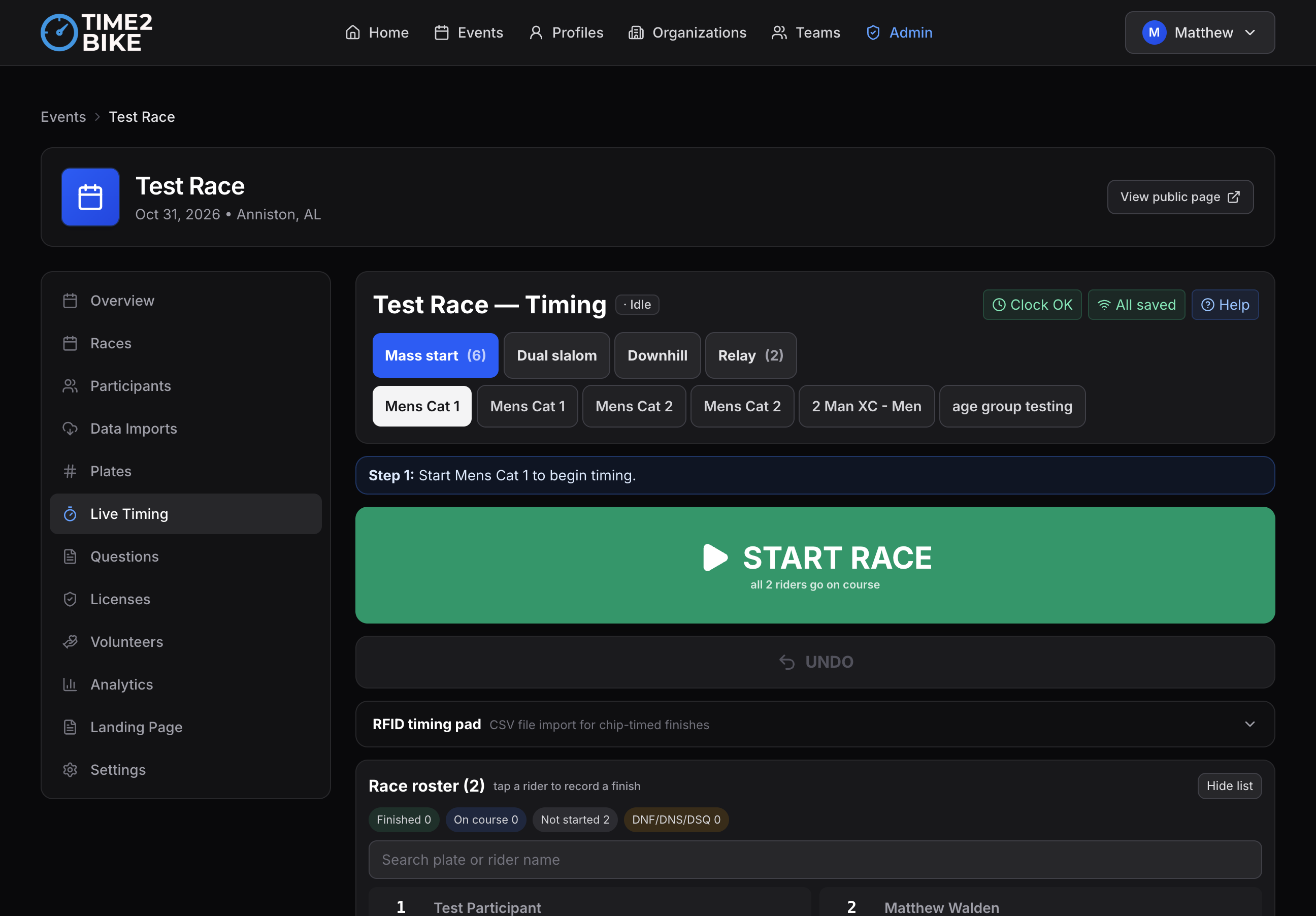Click the Hide list button
Image resolution: width=1316 pixels, height=916 pixels.
(1229, 786)
